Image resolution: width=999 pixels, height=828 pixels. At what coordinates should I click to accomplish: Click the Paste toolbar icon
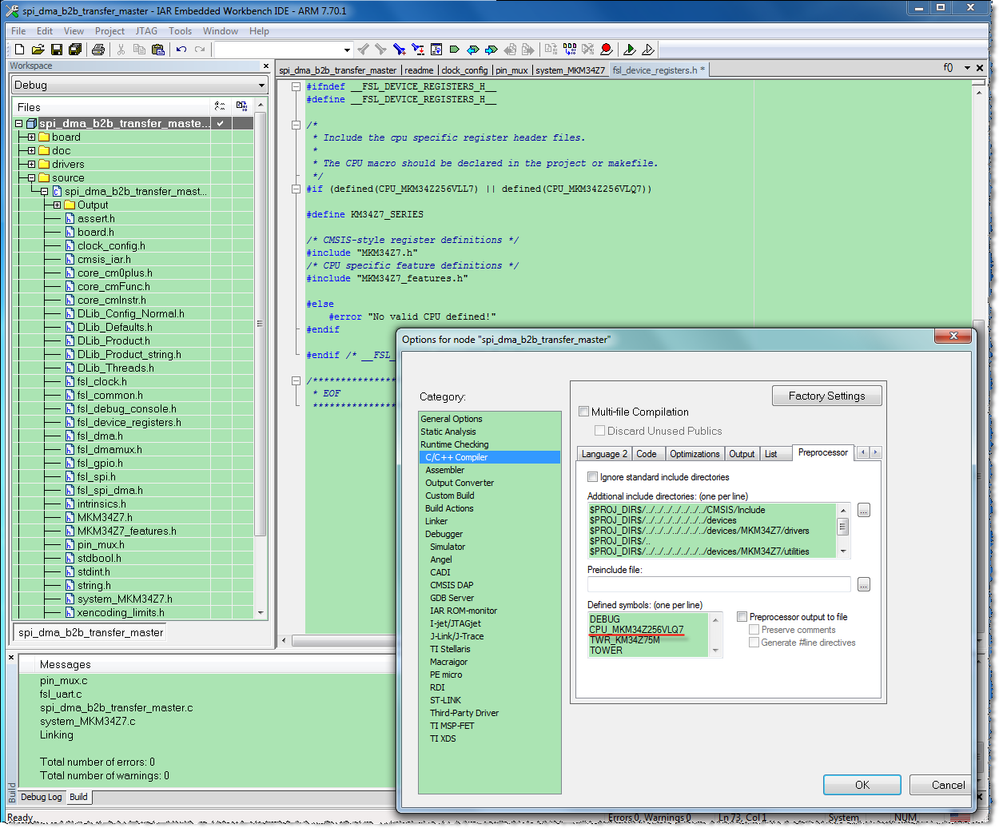coord(160,49)
